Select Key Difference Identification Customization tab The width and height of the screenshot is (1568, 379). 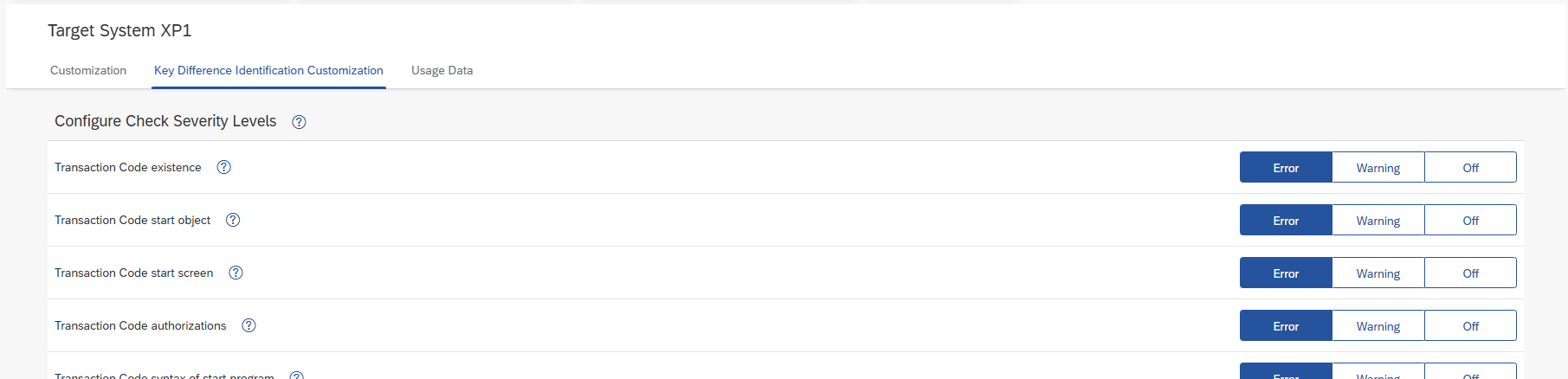[268, 70]
